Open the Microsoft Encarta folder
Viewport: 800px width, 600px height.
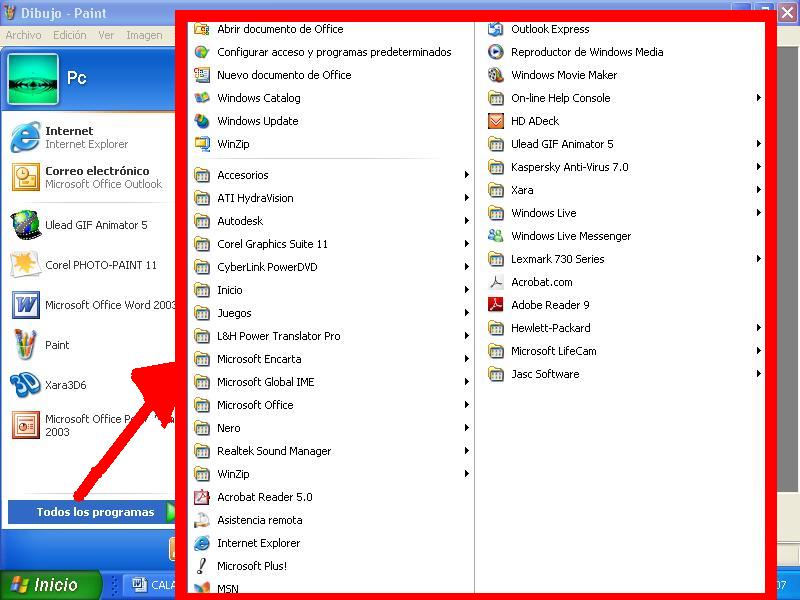[332, 359]
